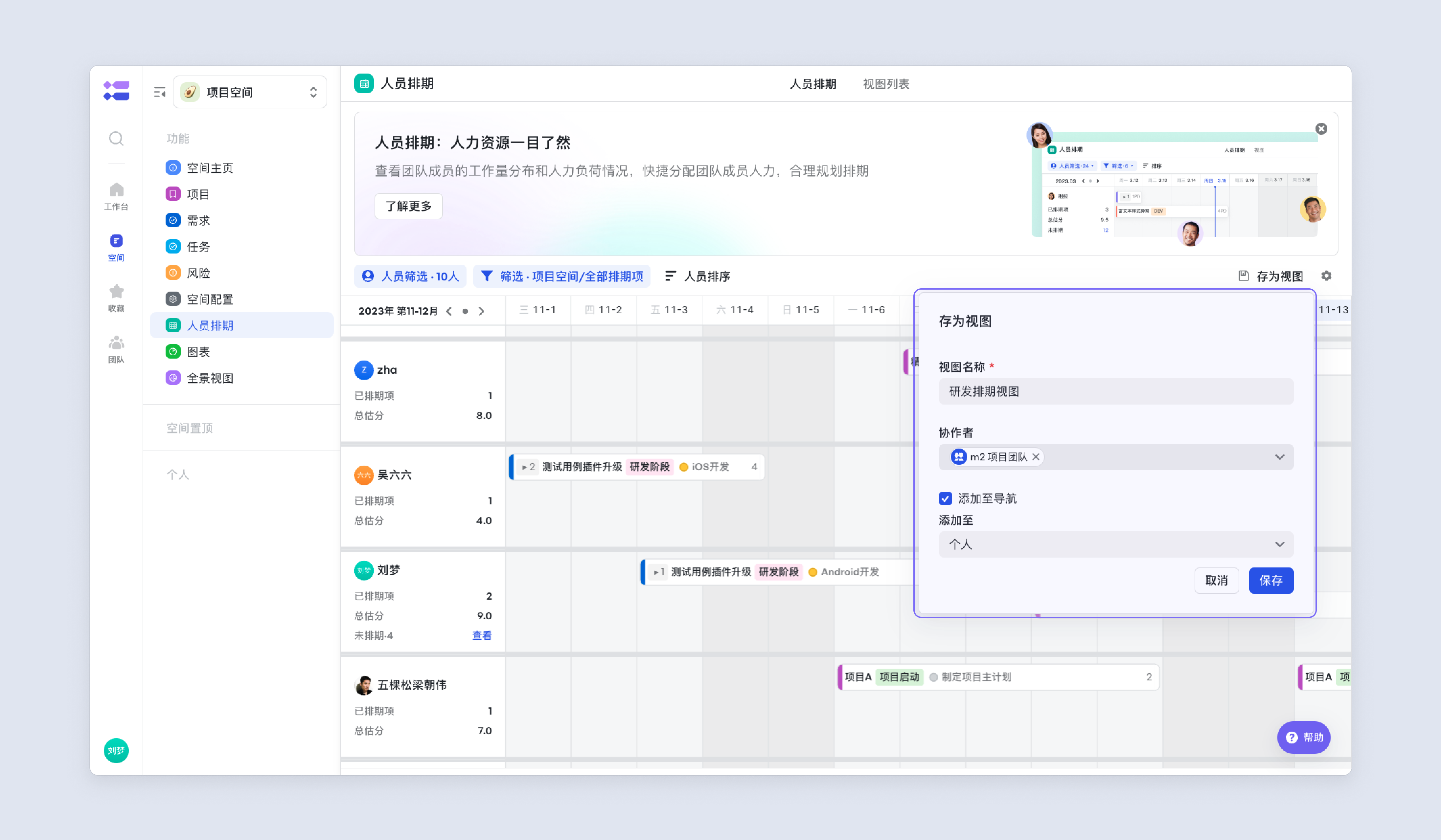Screen dimensions: 1441x840
Task: Select the 空间 space icon
Action: [116, 247]
